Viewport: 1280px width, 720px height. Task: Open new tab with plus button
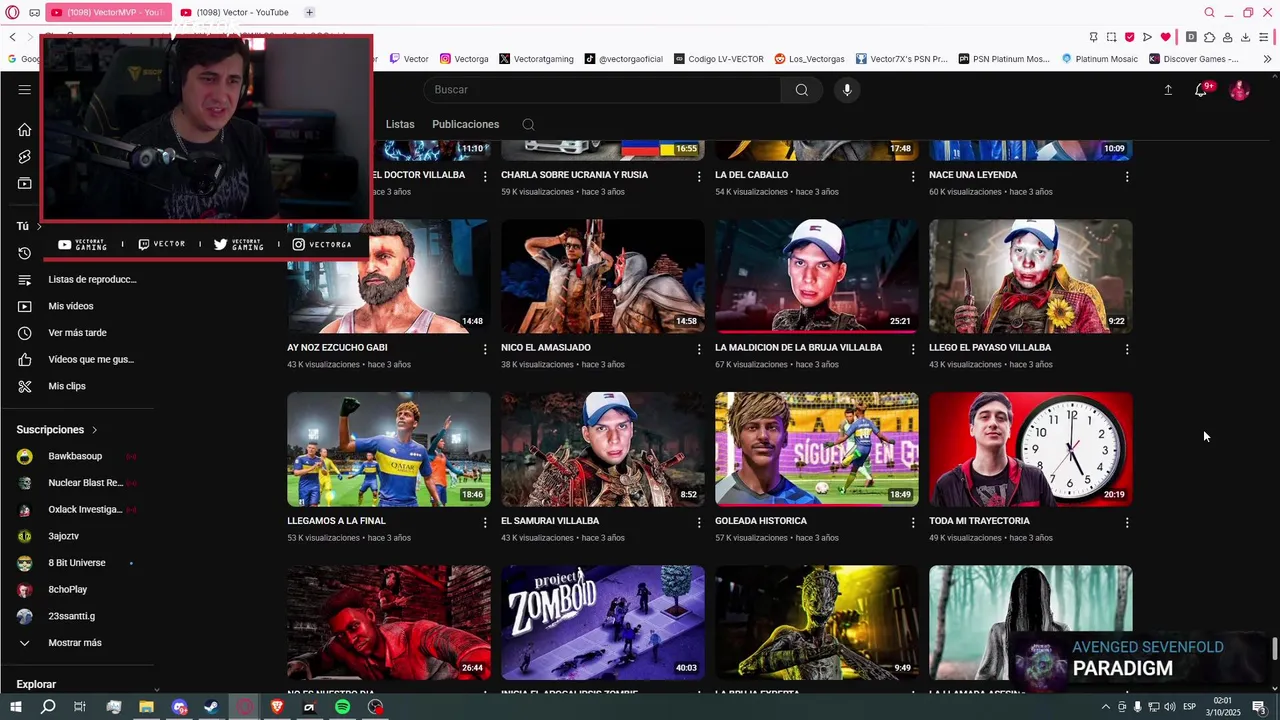coord(309,12)
